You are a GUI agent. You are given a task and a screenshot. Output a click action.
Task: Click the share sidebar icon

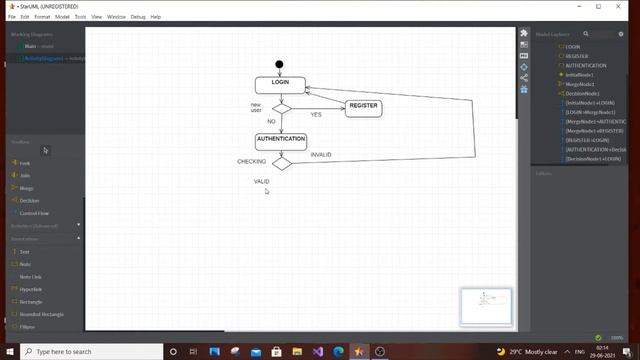[x=524, y=78]
